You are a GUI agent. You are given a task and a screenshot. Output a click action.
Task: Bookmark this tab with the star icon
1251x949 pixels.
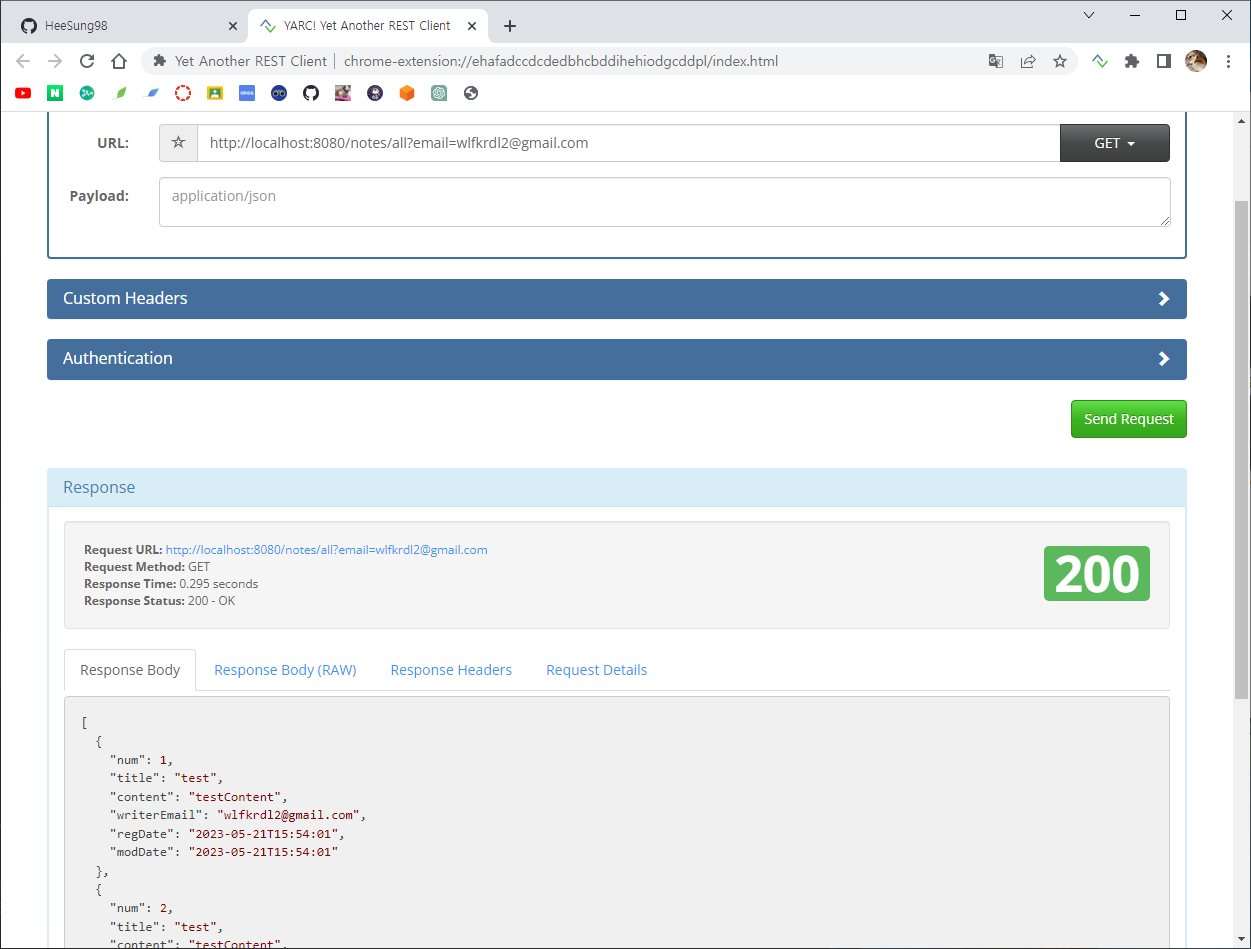tap(1060, 61)
